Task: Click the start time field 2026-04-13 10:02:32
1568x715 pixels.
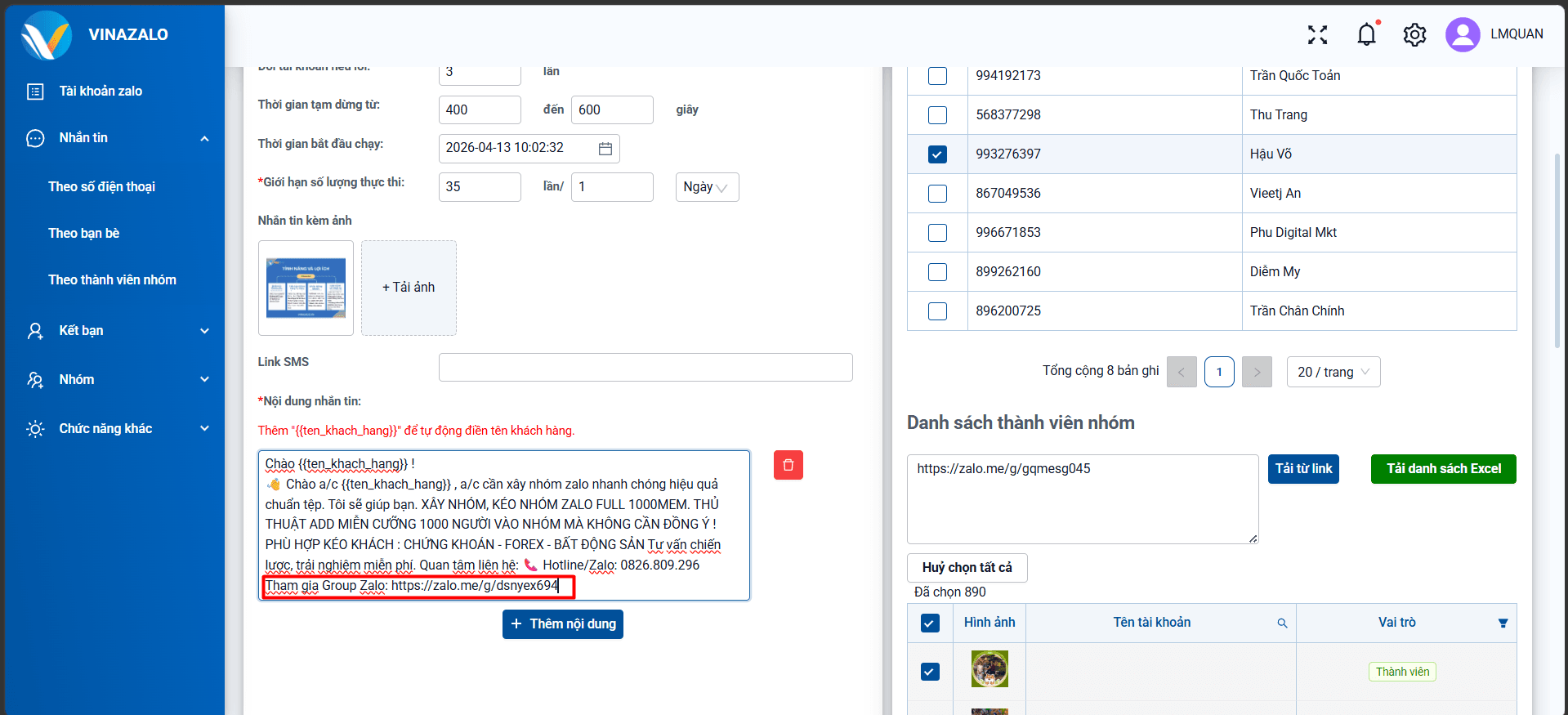Action: pos(529,148)
